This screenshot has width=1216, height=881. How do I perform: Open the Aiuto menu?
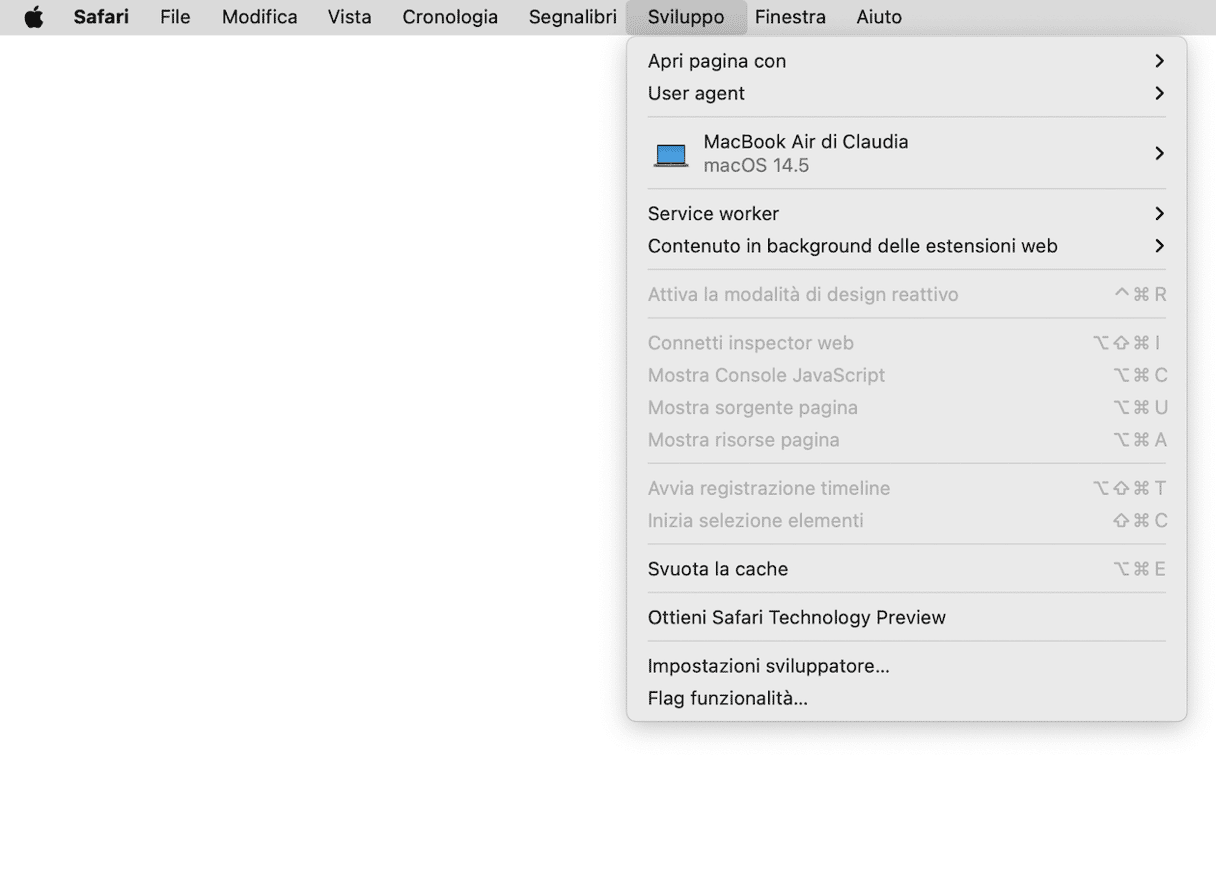point(879,17)
